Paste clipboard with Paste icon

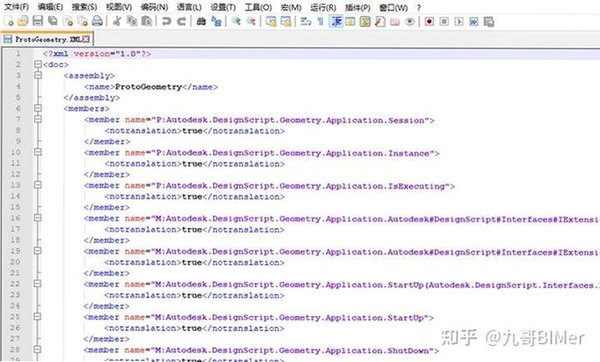(147, 21)
